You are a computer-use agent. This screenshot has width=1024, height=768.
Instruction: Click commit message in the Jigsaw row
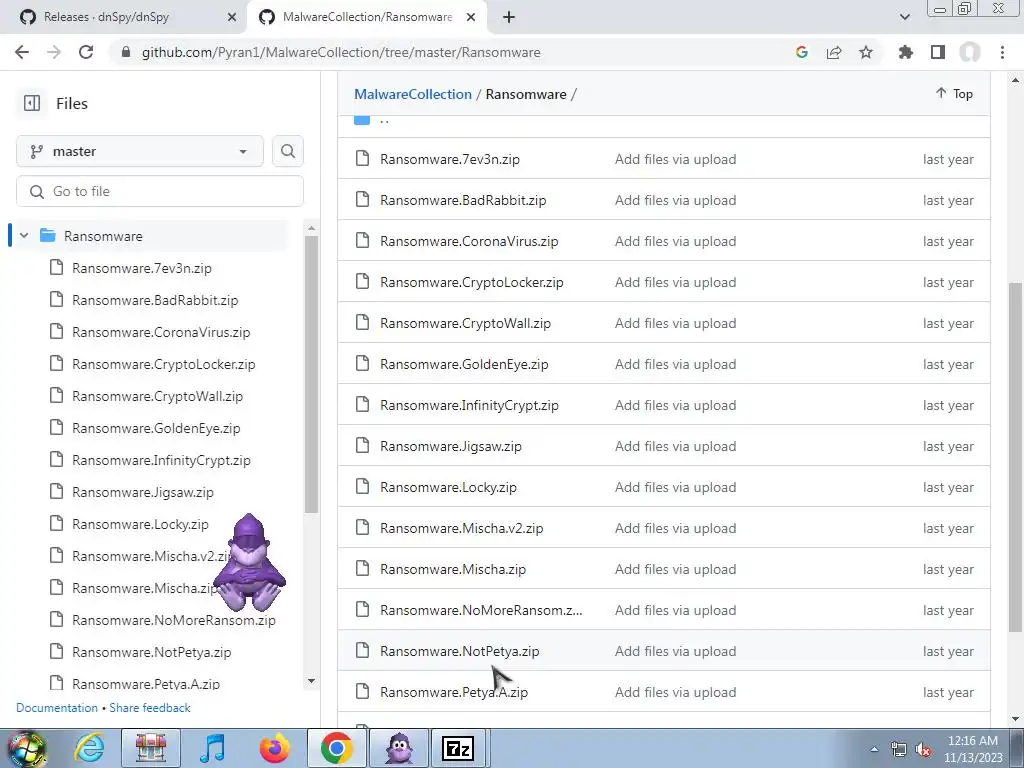coord(675,447)
